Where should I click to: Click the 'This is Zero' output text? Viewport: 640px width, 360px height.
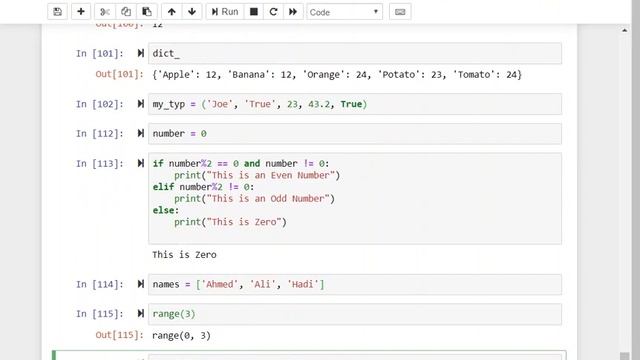[184, 255]
